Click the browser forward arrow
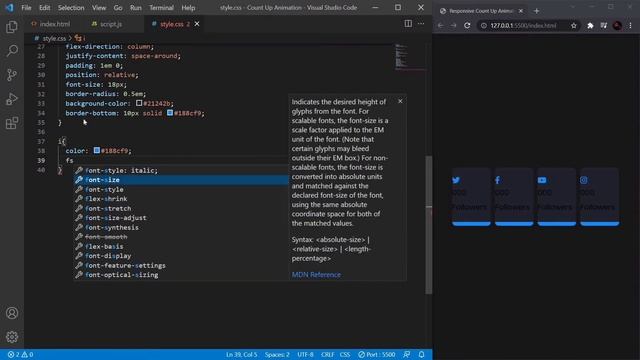The height and width of the screenshot is (360, 640). pyautogui.click(x=453, y=25)
